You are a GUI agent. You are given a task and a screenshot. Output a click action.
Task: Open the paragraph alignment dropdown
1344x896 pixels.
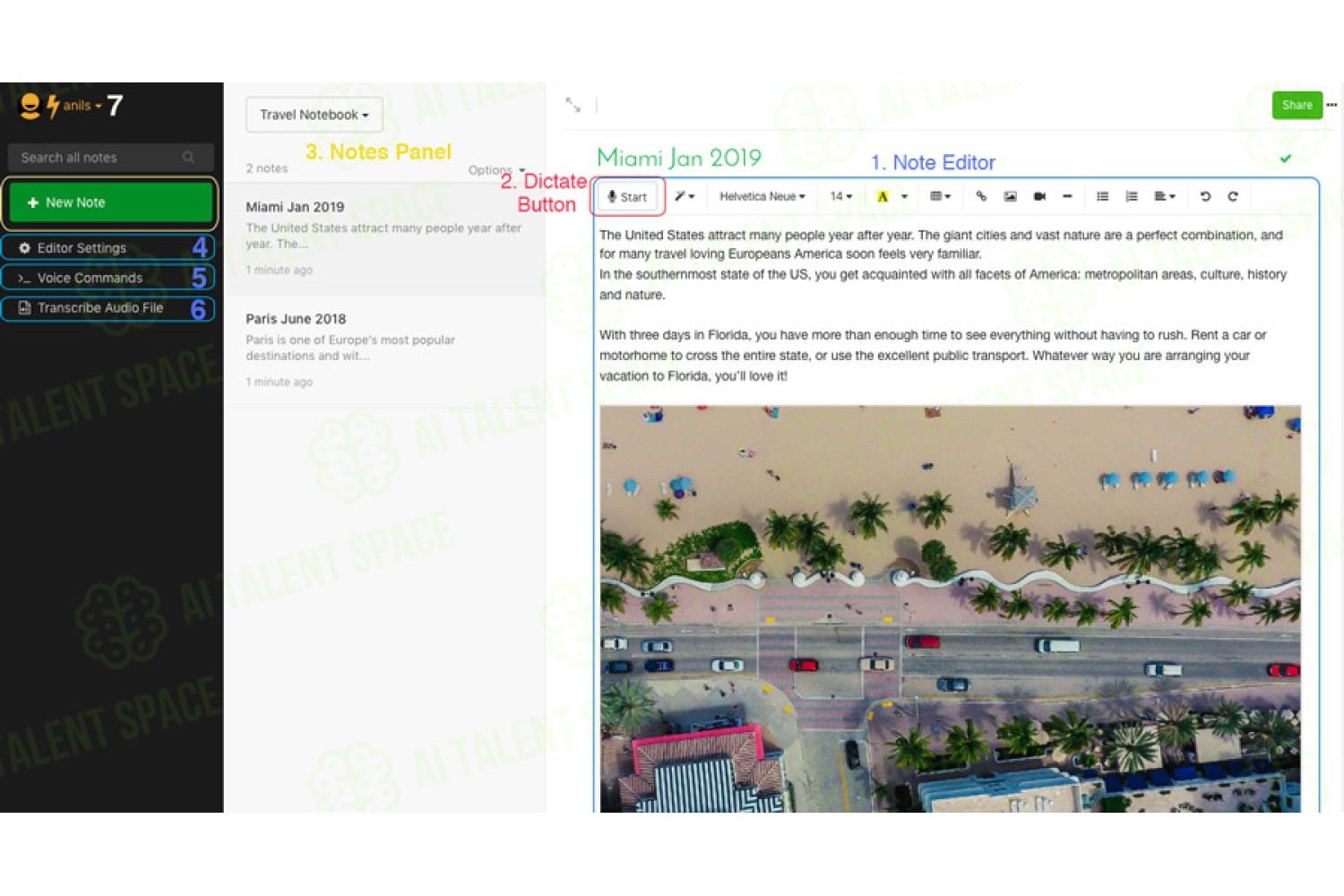[1164, 196]
